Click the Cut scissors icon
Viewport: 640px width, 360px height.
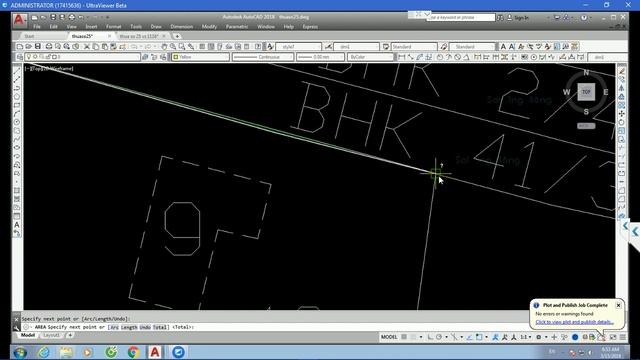click(x=87, y=47)
